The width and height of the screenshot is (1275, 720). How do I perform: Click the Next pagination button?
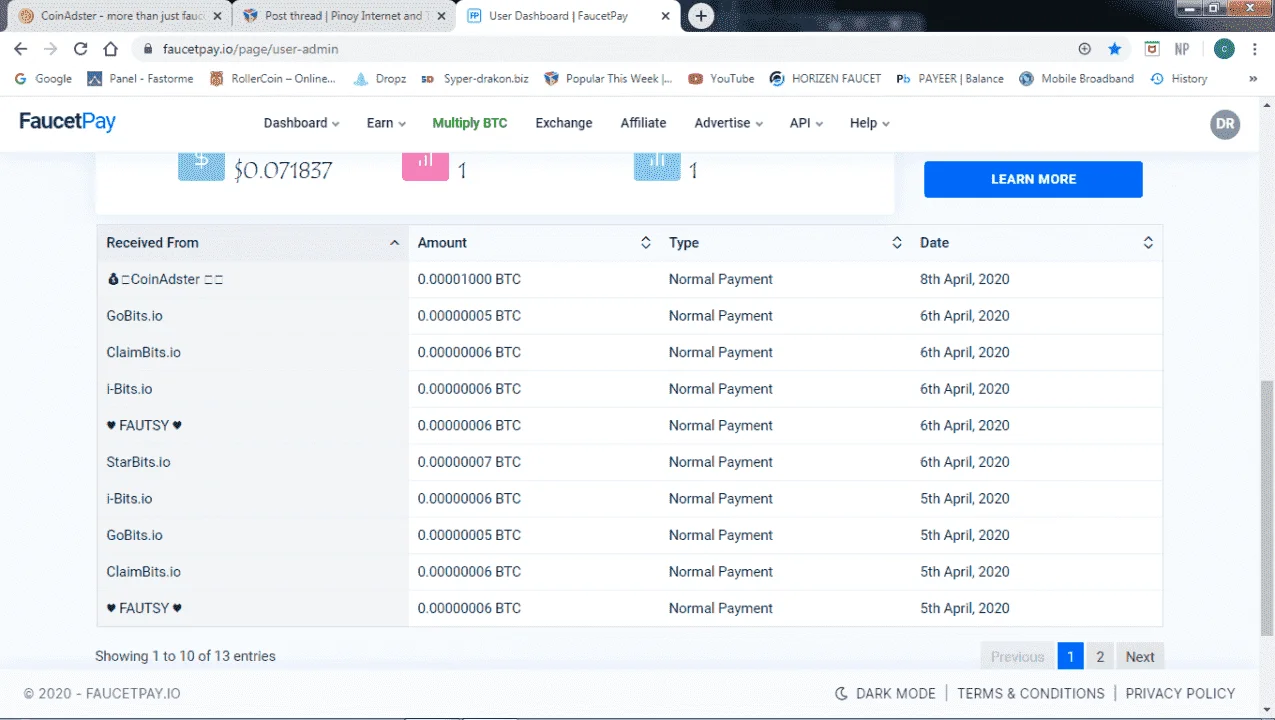coord(1140,657)
